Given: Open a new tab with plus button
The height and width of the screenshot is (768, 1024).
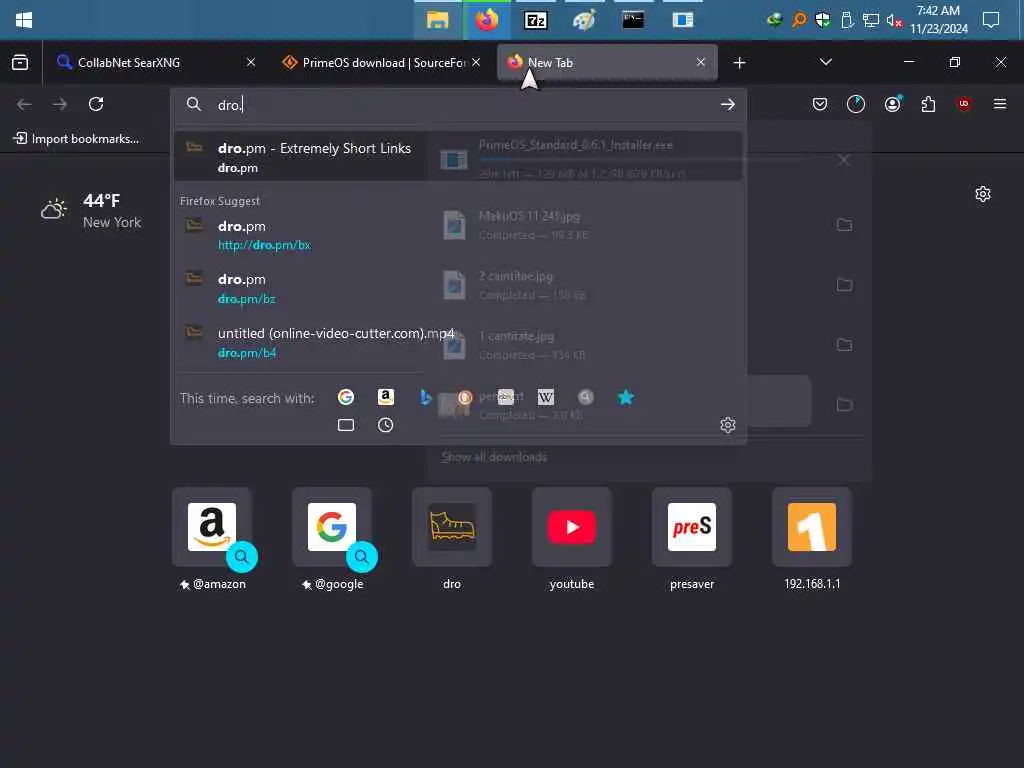Looking at the screenshot, I should point(739,63).
